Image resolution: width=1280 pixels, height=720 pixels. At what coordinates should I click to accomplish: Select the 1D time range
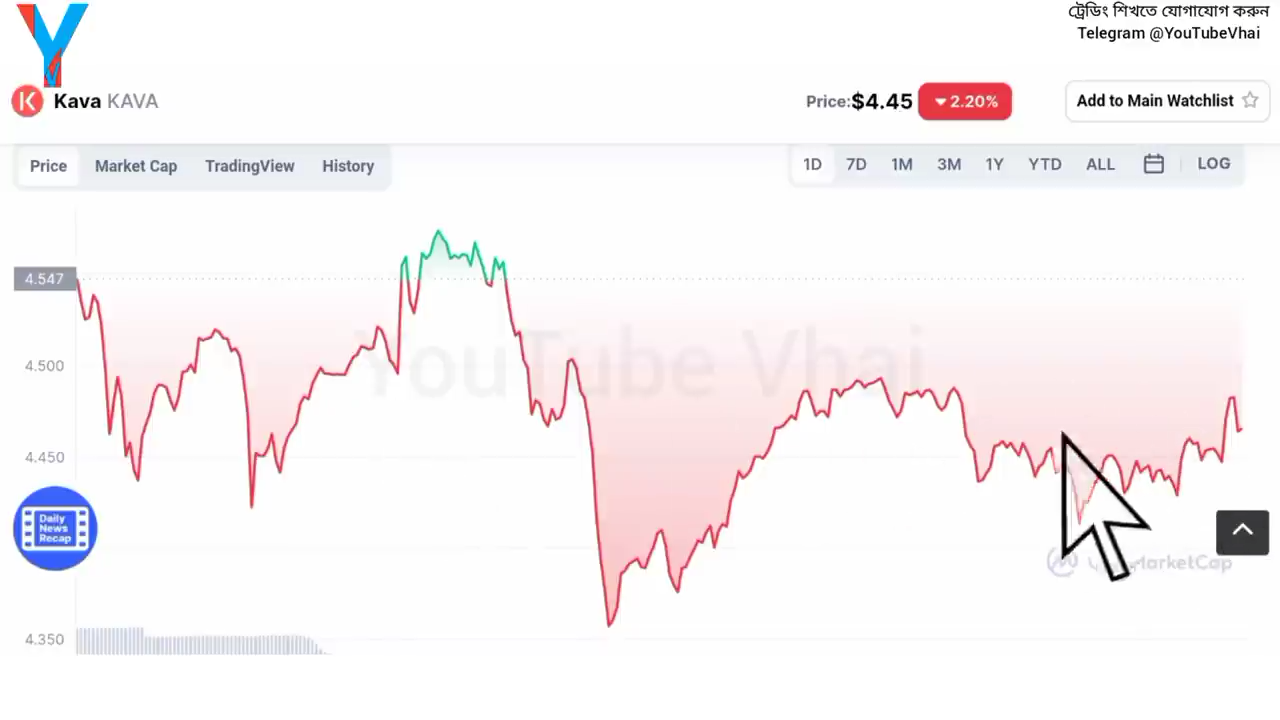(x=812, y=164)
